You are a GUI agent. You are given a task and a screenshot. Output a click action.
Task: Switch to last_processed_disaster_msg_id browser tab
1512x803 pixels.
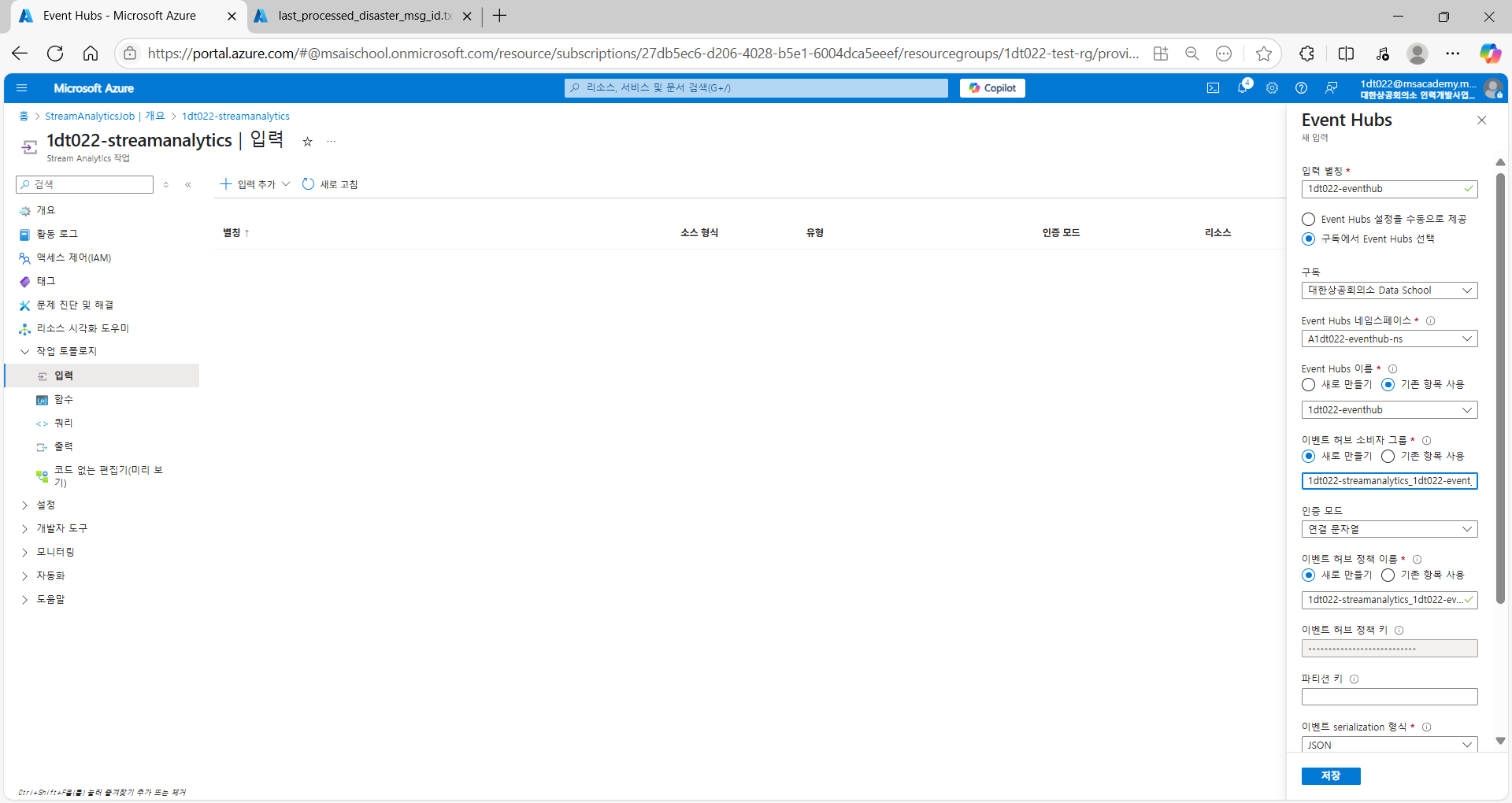[x=365, y=16]
